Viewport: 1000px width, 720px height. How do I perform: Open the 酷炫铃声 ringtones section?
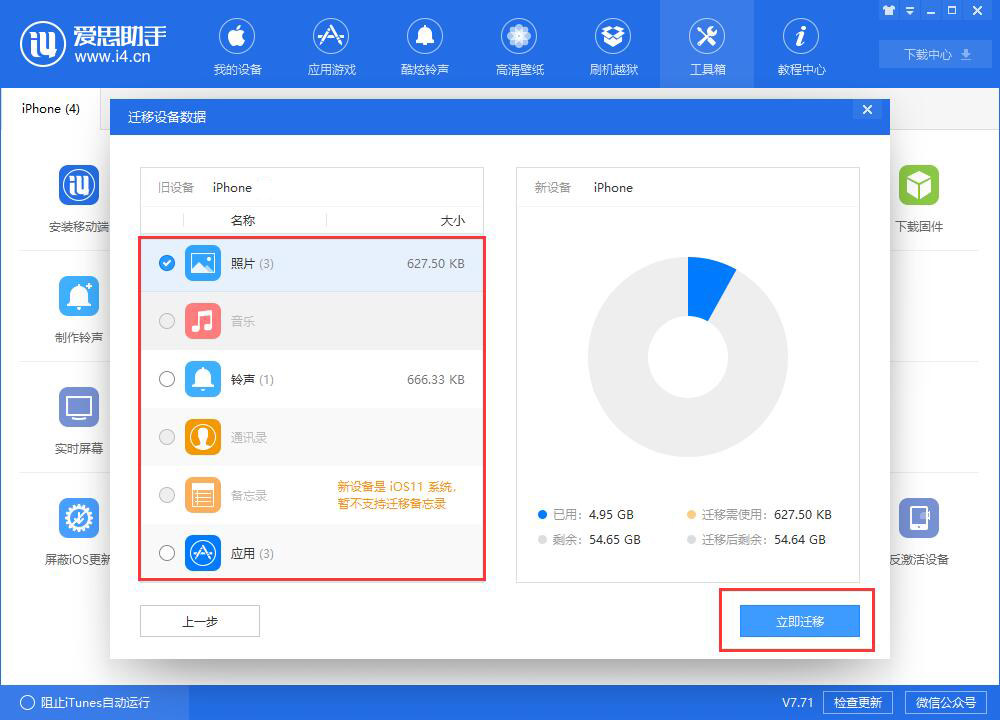click(425, 45)
